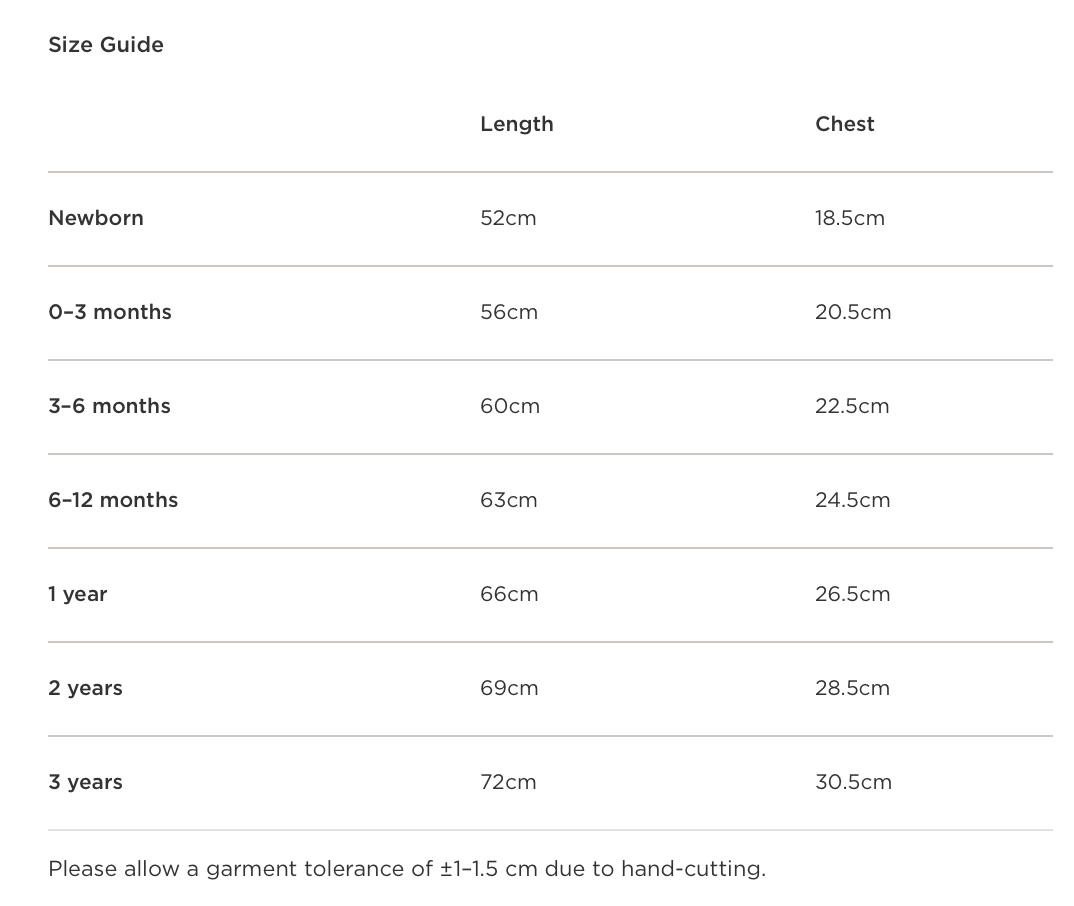Click the 2 years row label
The width and height of the screenshot is (1074, 906).
(85, 688)
